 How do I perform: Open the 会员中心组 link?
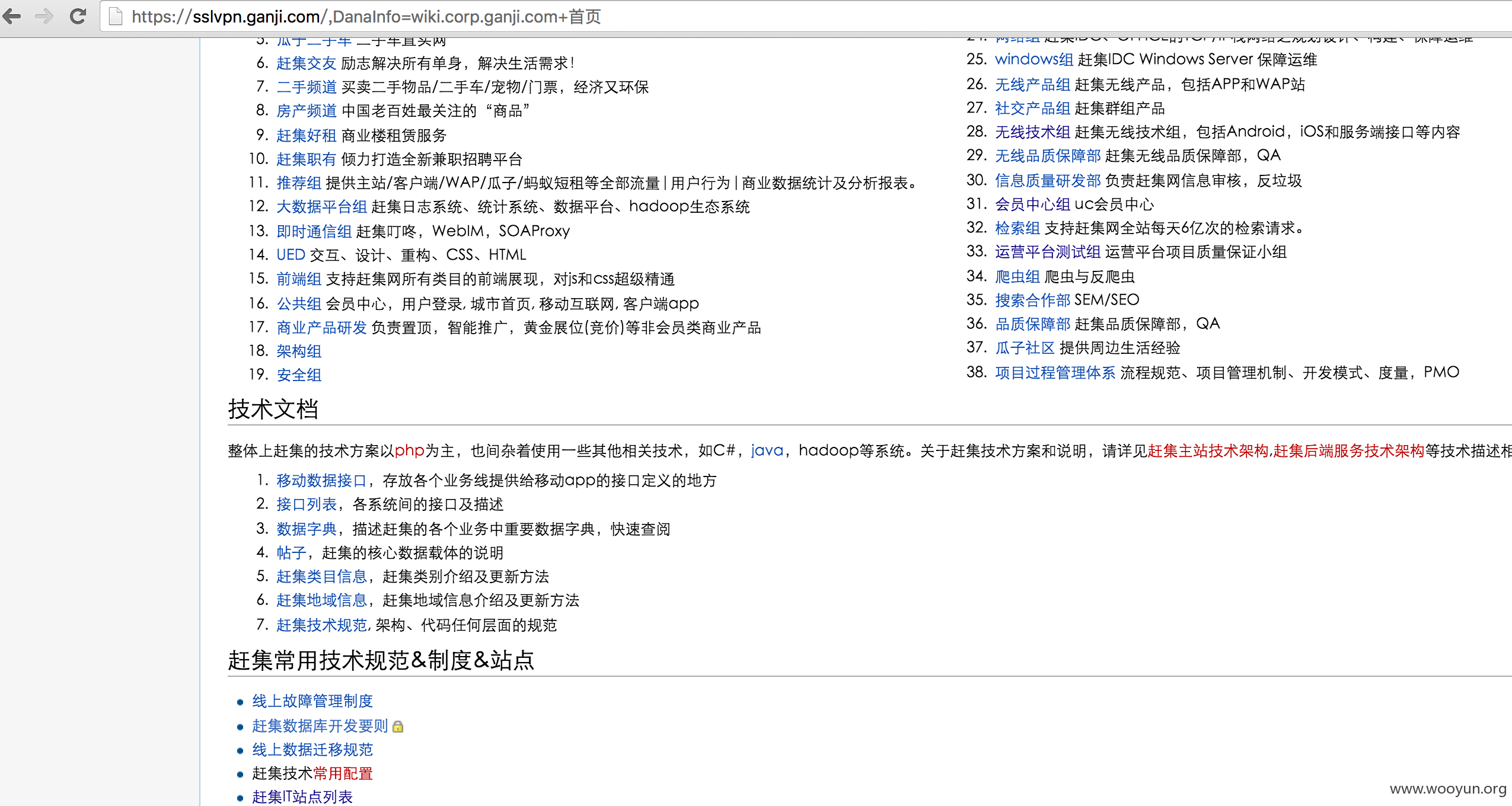(1032, 204)
